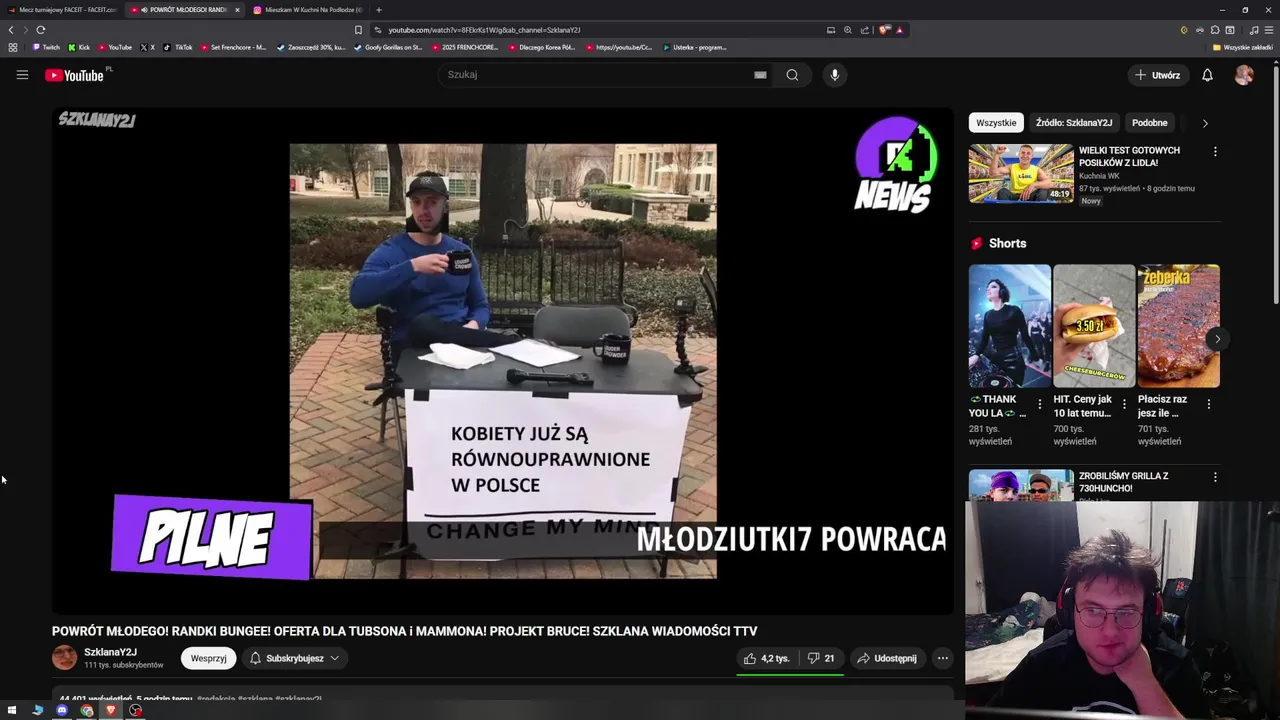The width and height of the screenshot is (1280, 720).
Task: Open the zoom magnifier icon in address bar
Action: (x=848, y=30)
